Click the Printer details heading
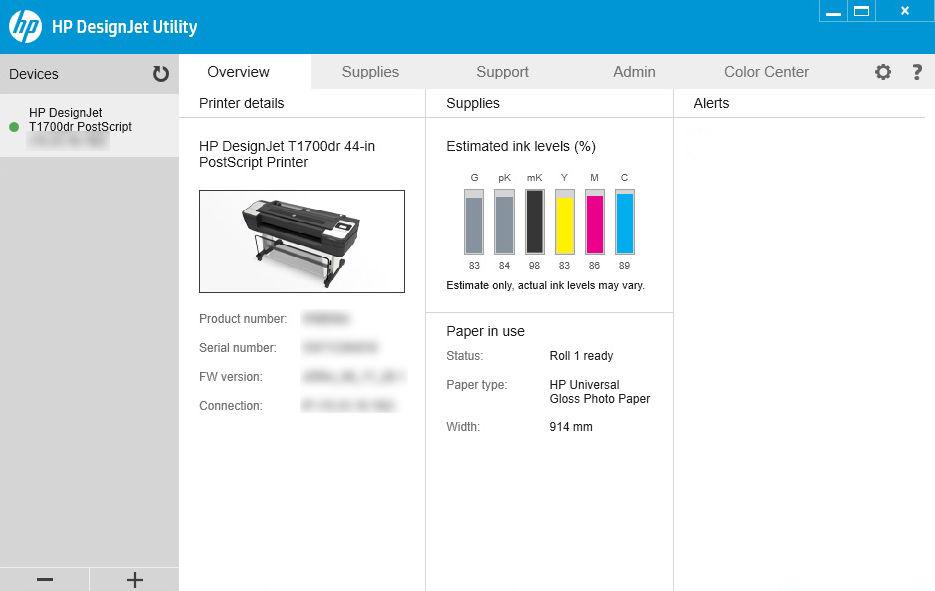Image resolution: width=935 pixels, height=591 pixels. click(x=242, y=103)
